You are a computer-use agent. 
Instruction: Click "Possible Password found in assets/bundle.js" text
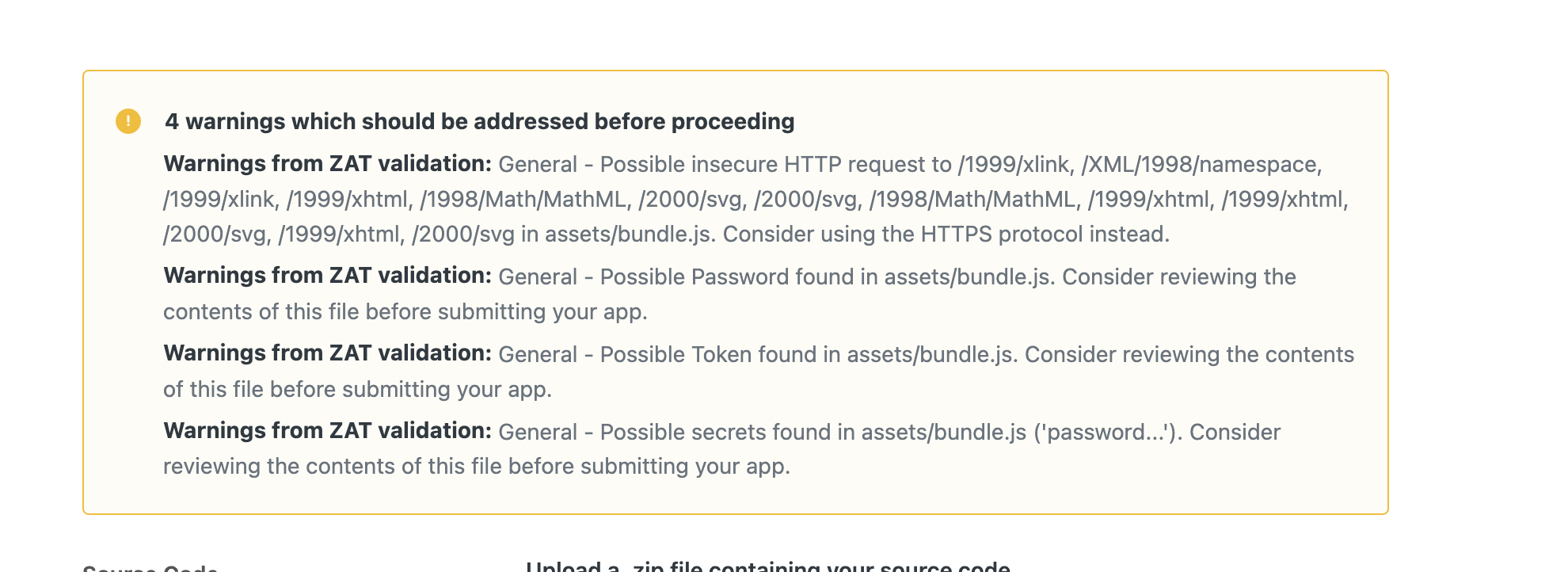(827, 276)
